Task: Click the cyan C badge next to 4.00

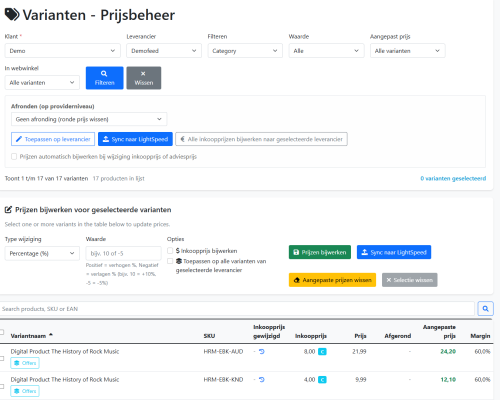Action: [x=322, y=379]
